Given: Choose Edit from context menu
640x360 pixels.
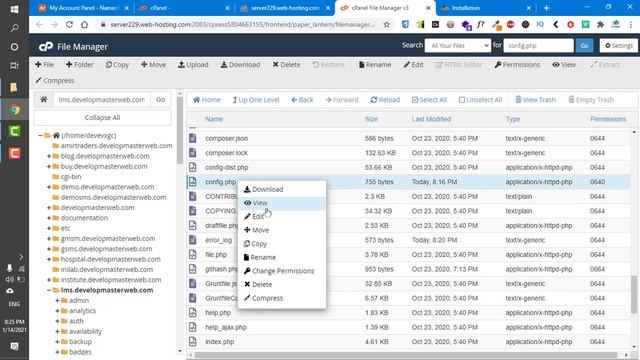Looking at the screenshot, I should tap(282, 216).
